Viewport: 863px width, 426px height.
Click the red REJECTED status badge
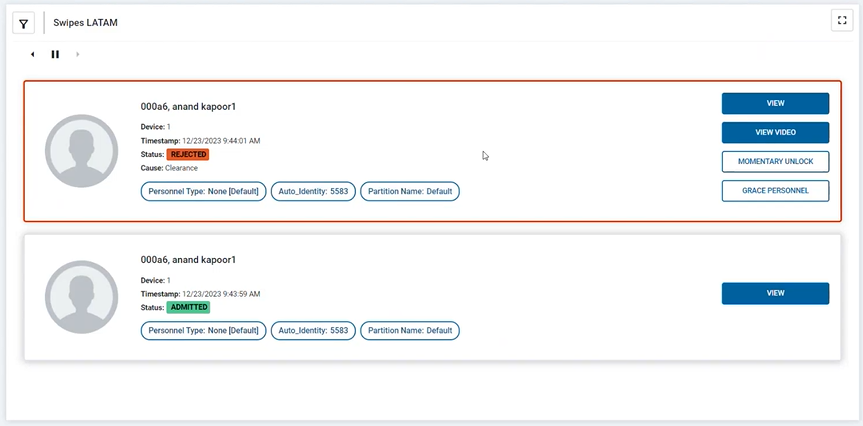(x=188, y=155)
